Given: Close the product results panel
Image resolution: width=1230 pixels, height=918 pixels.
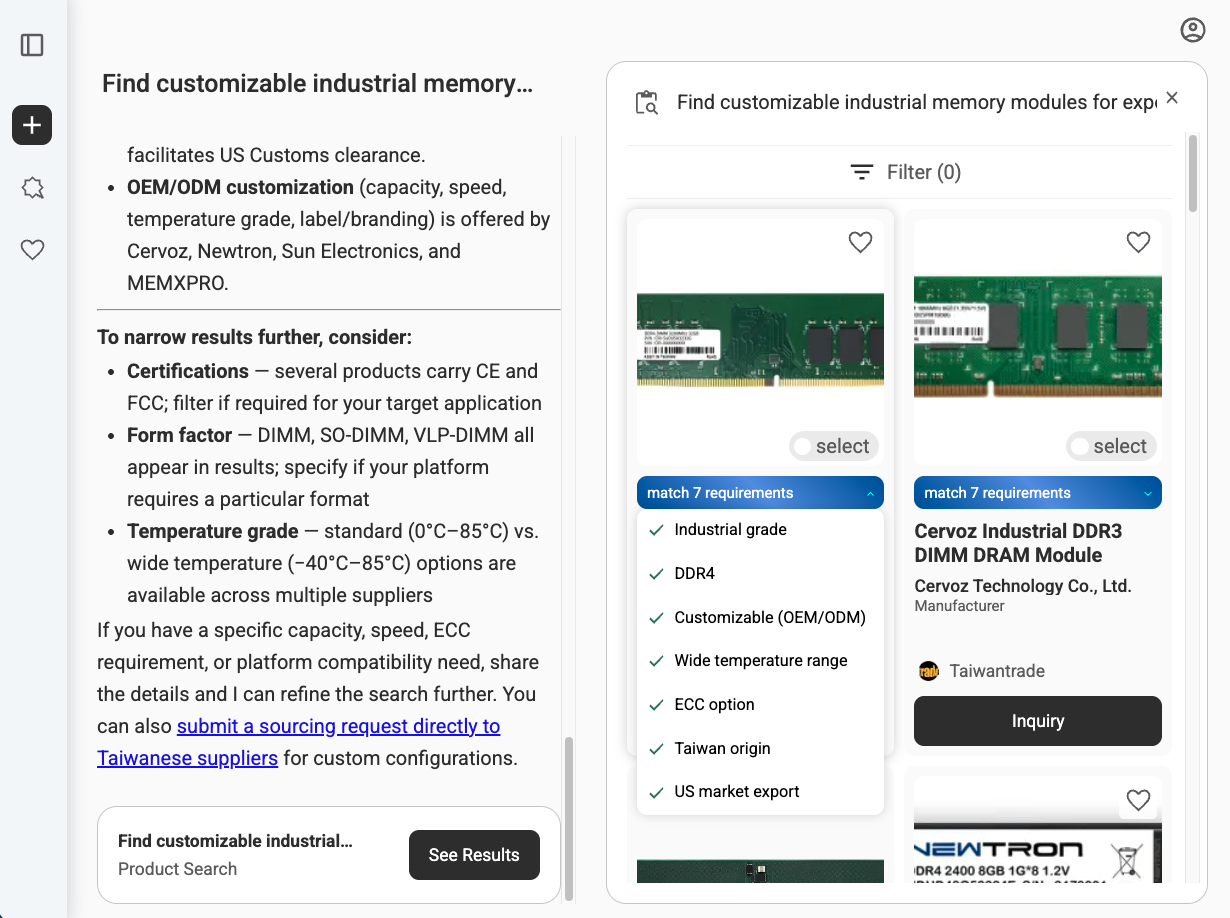Looking at the screenshot, I should [x=1172, y=98].
